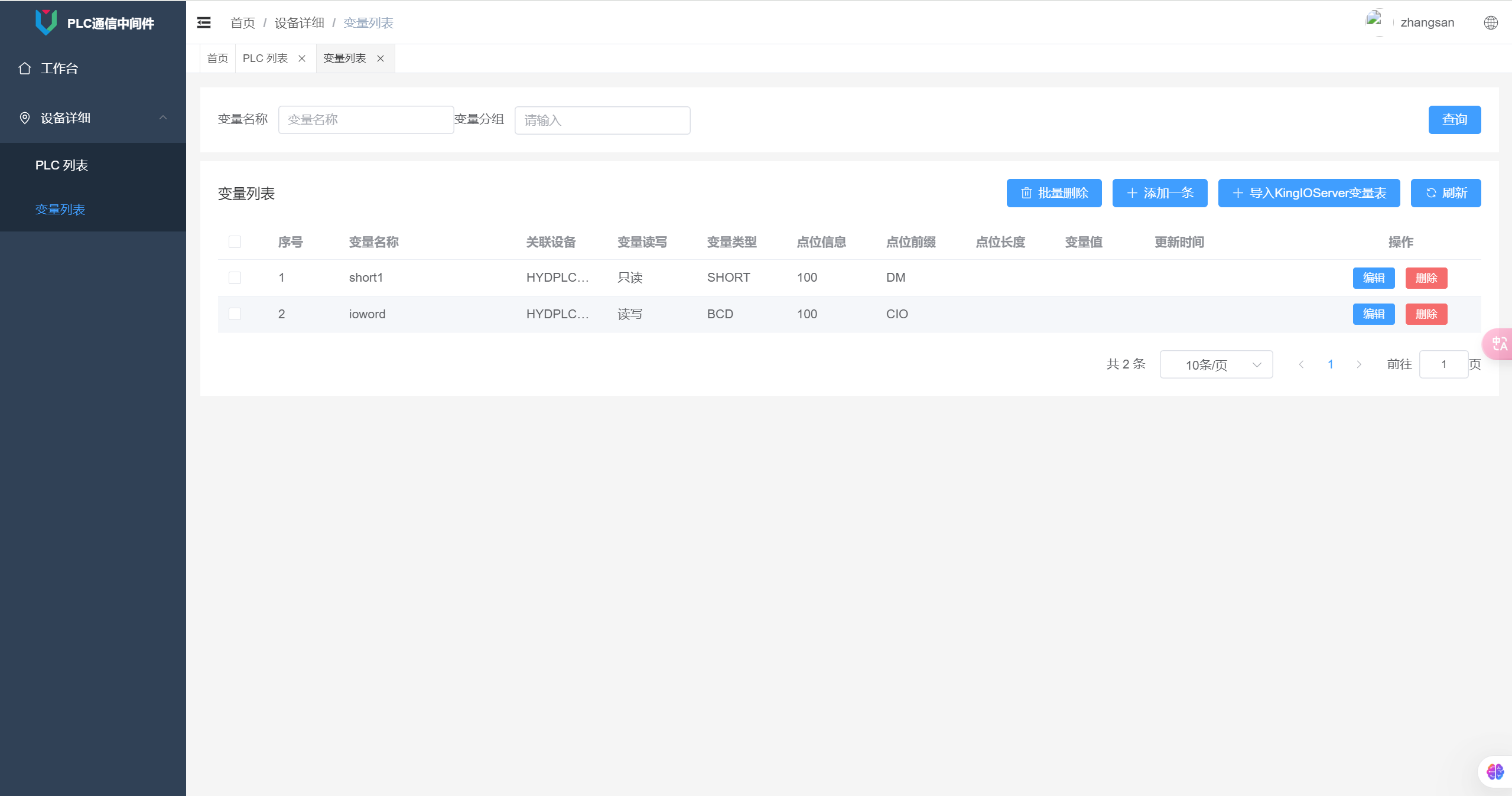Check the ioword row checkbox
Viewport: 1512px width, 796px height.
point(235,314)
